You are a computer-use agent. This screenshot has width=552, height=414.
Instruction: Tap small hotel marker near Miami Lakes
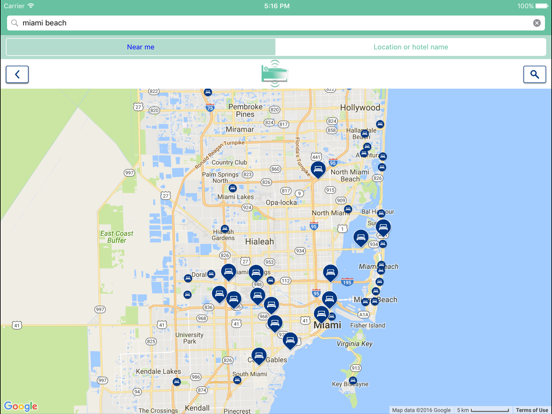[232, 188]
